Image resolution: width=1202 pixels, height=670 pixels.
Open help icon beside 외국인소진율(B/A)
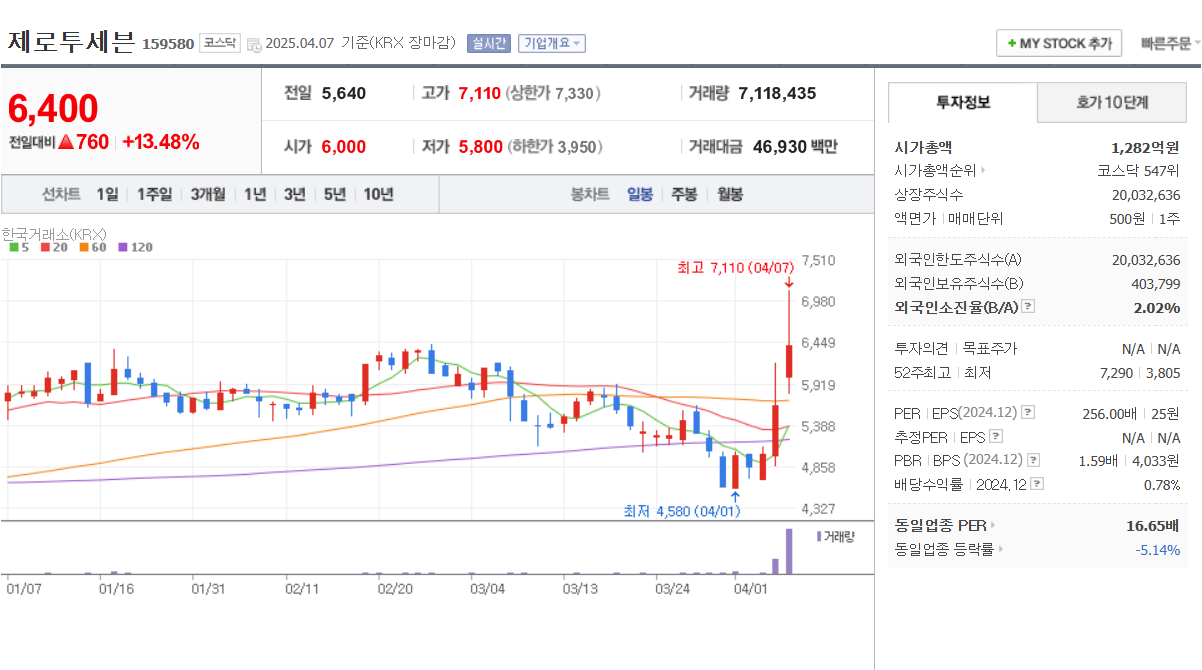[1028, 307]
